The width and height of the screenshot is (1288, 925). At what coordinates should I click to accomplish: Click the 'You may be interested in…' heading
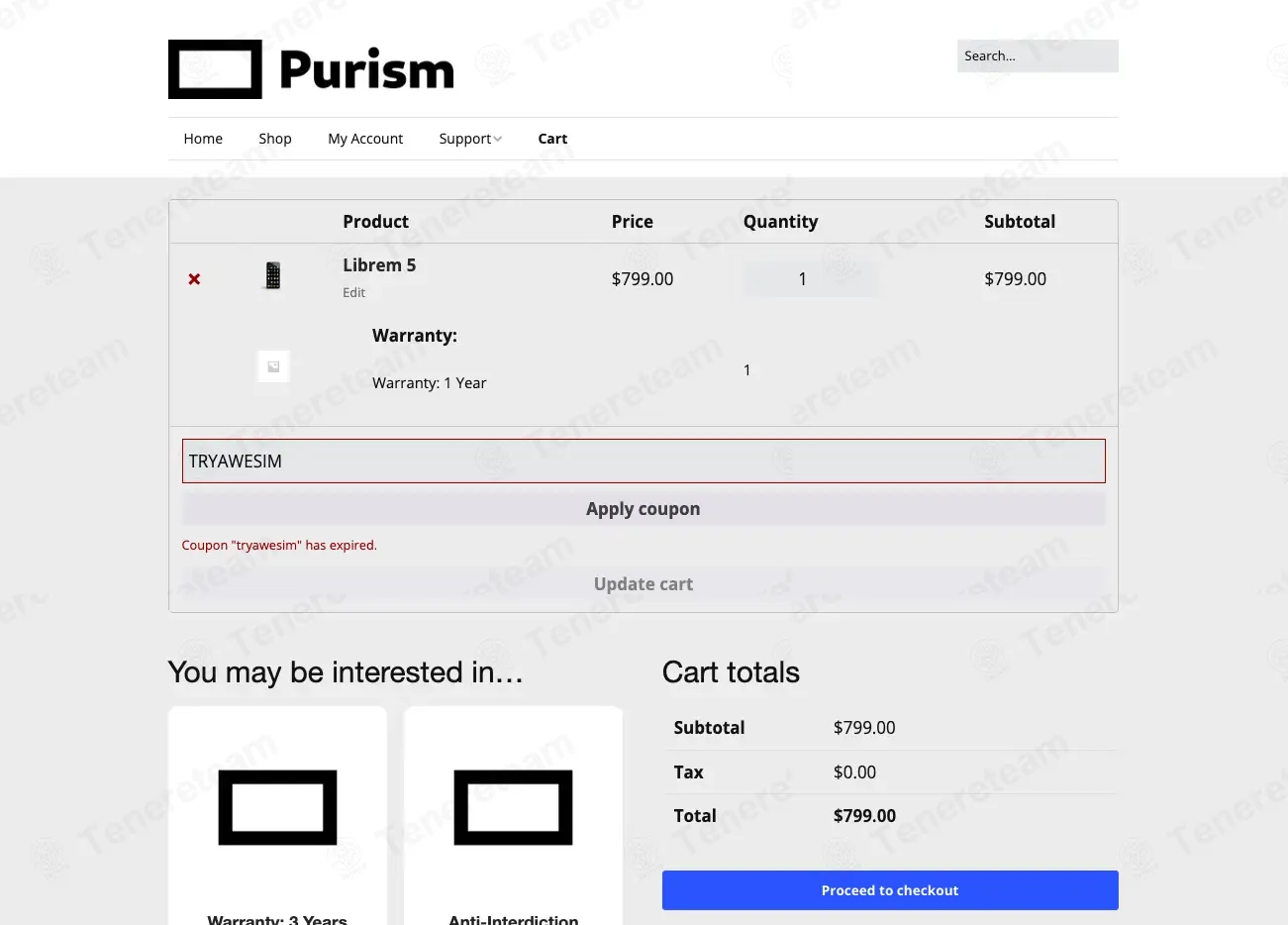coord(346,672)
